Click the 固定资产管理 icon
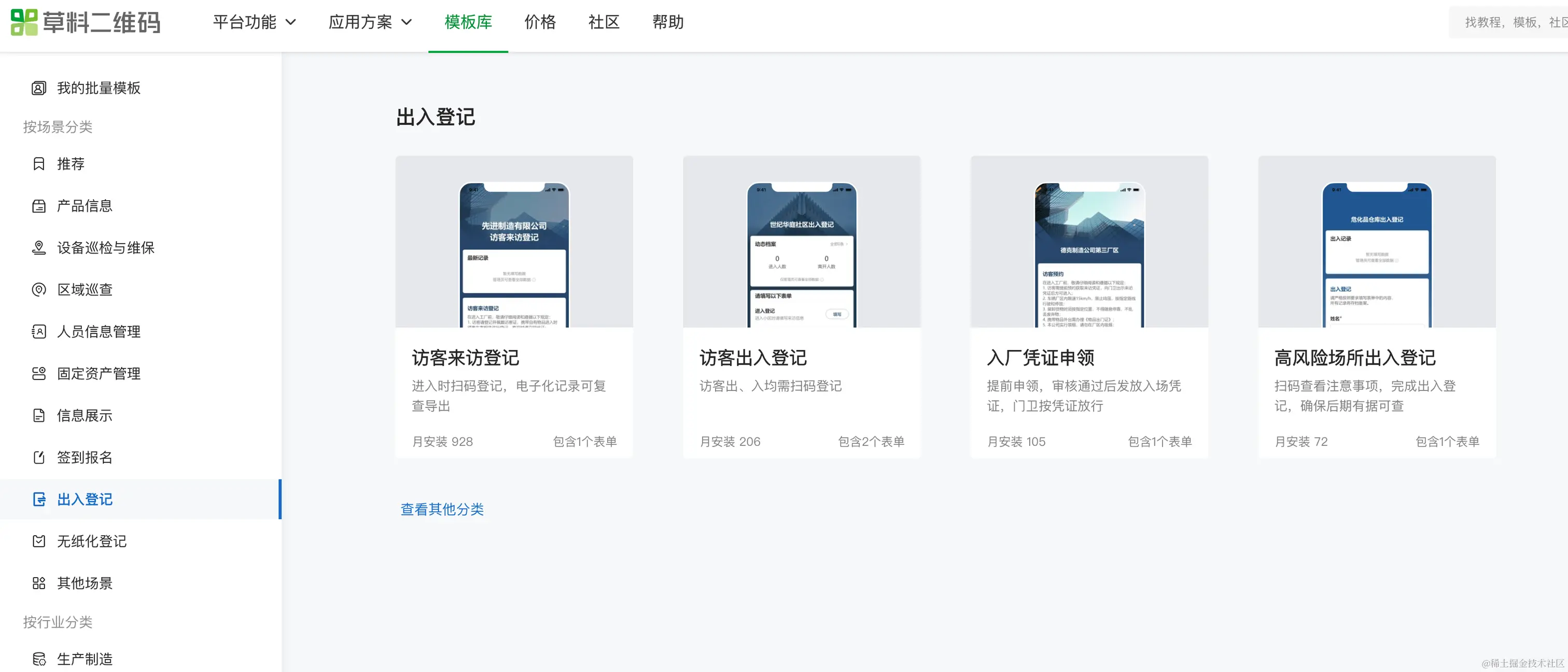Image resolution: width=1568 pixels, height=672 pixels. click(38, 374)
